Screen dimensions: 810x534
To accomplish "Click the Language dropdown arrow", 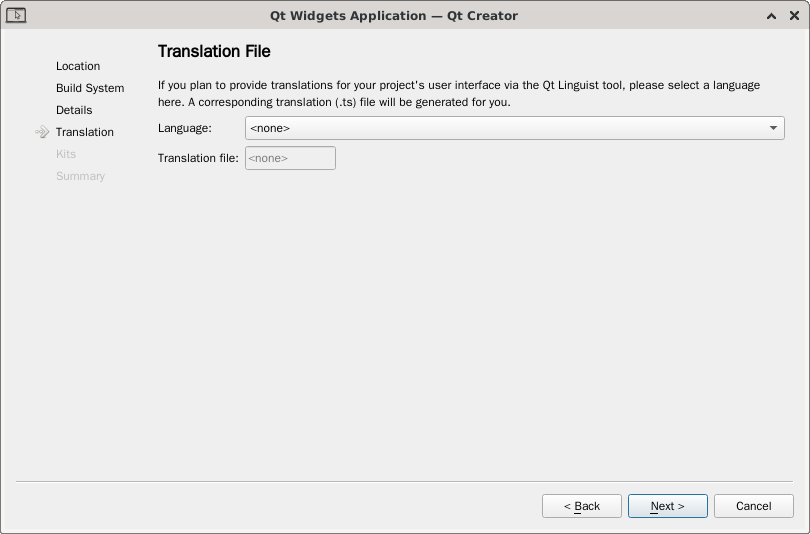I will (x=773, y=128).
